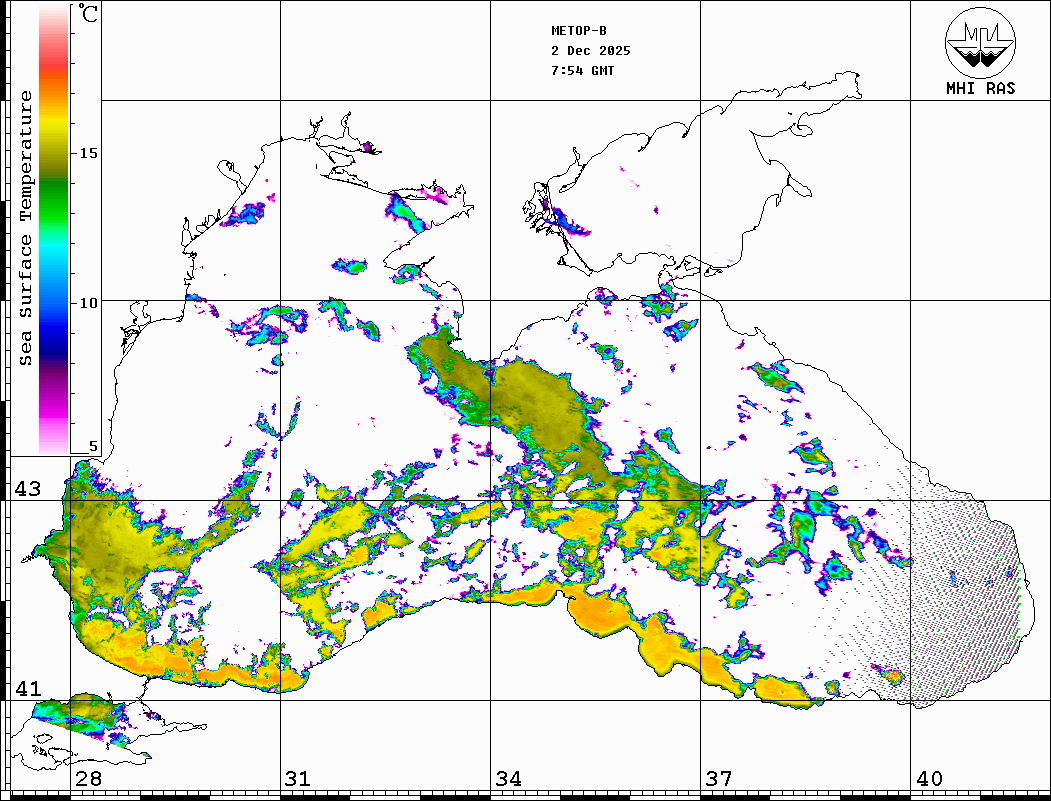Click the latitude 41 axis label
This screenshot has height=801, width=1051.
[26, 688]
